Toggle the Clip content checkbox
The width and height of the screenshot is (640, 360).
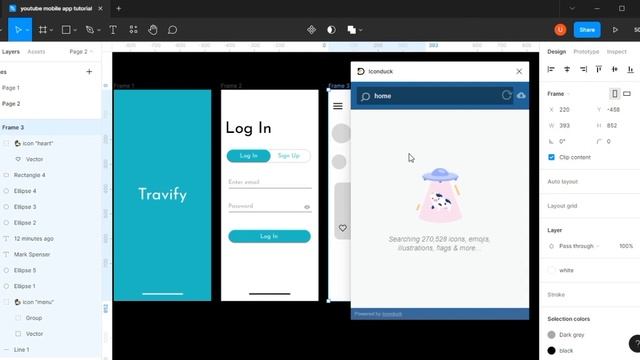551,157
